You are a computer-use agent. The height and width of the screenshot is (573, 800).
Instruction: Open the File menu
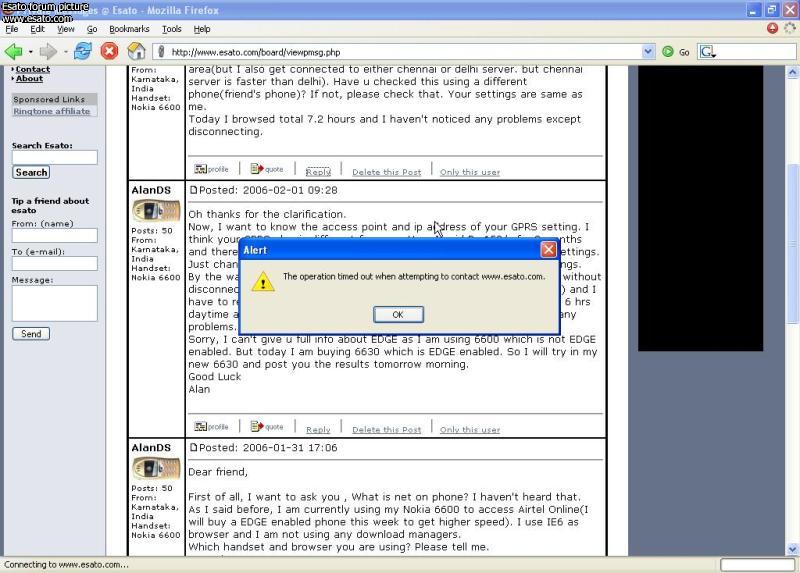pyautogui.click(x=12, y=29)
